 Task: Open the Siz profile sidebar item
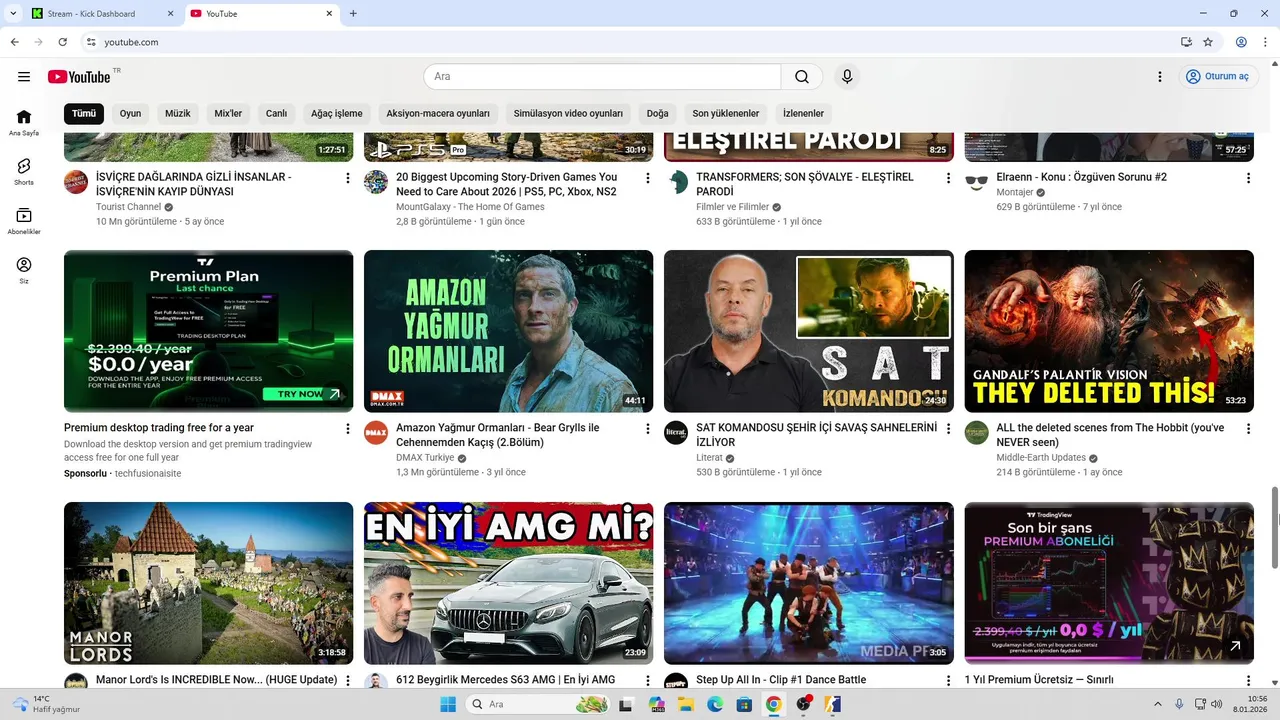tap(24, 271)
